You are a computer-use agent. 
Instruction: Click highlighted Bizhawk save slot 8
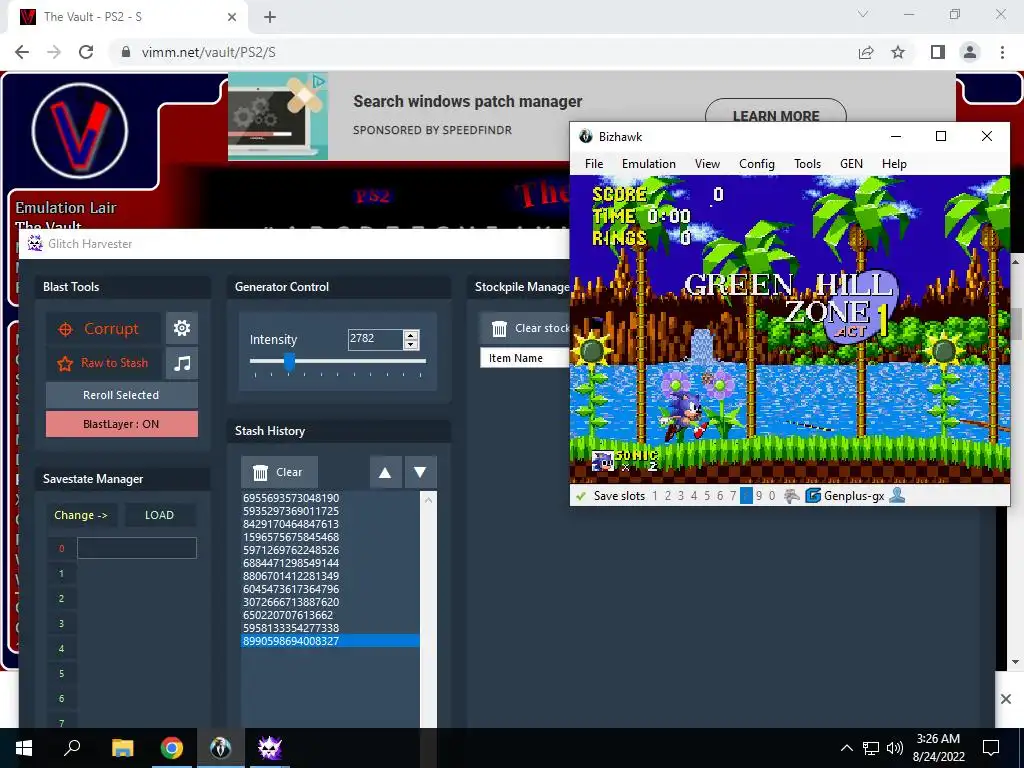coord(746,496)
